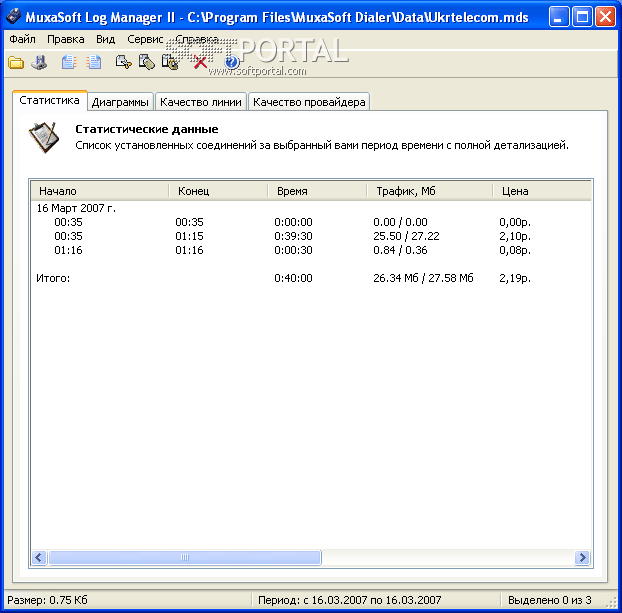Select session row starting at 01:16
The height and width of the screenshot is (613, 622).
coord(311,250)
